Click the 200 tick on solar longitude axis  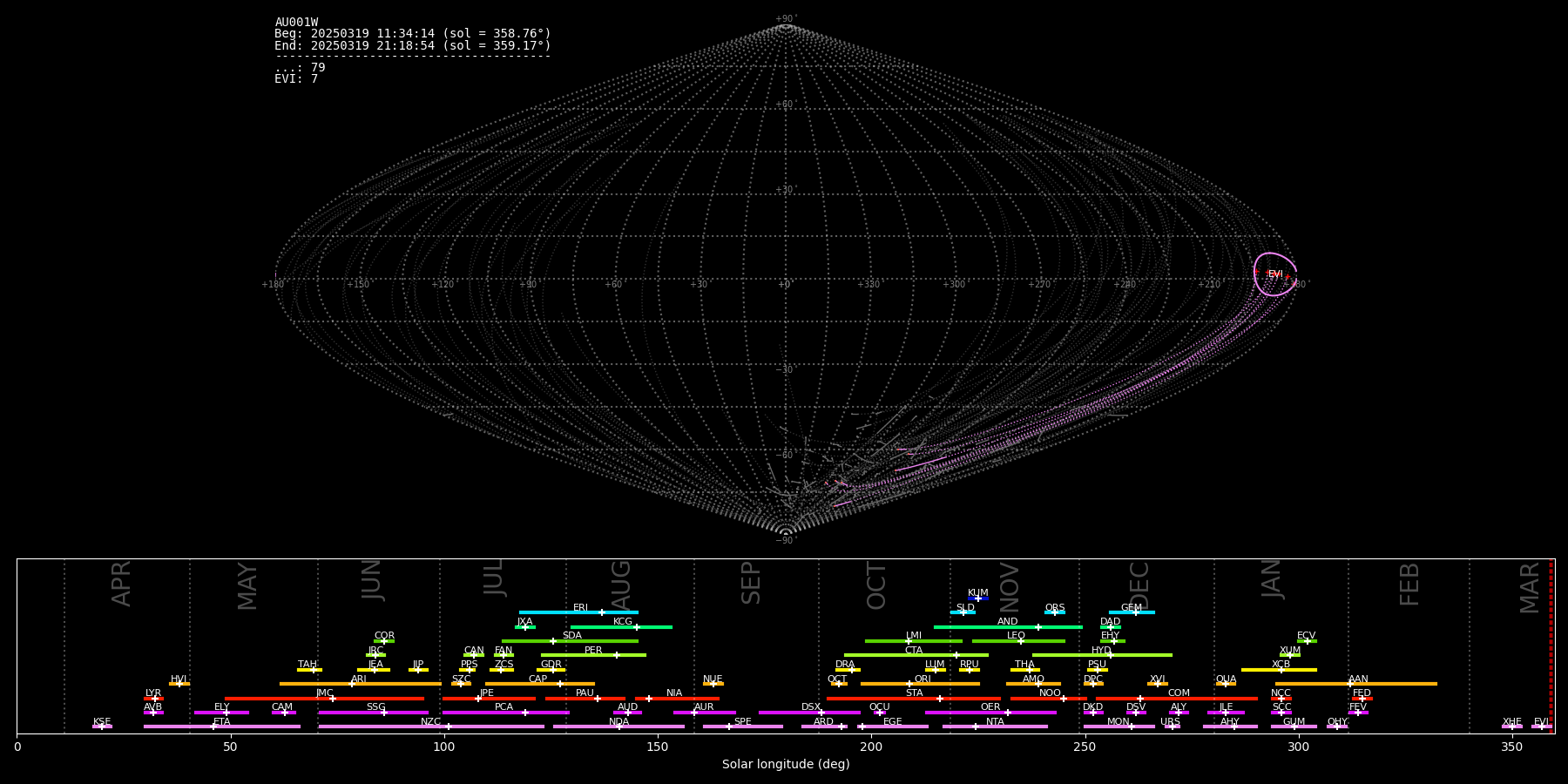click(x=871, y=747)
